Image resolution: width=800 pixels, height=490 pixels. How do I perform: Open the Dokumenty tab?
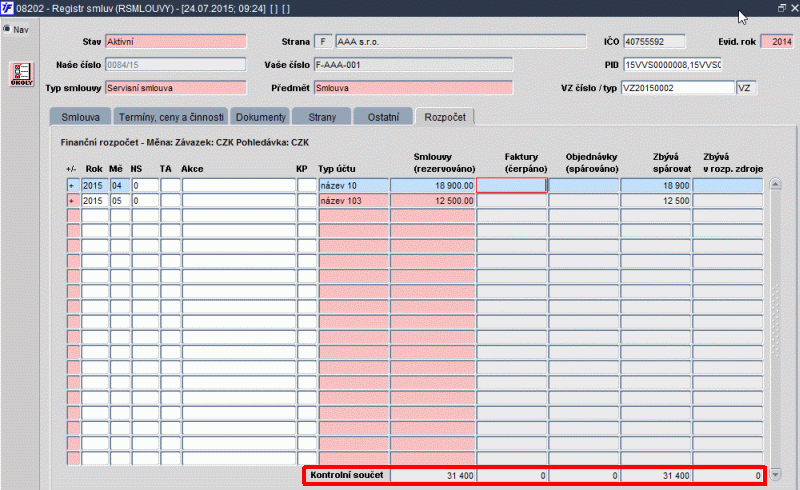click(261, 118)
